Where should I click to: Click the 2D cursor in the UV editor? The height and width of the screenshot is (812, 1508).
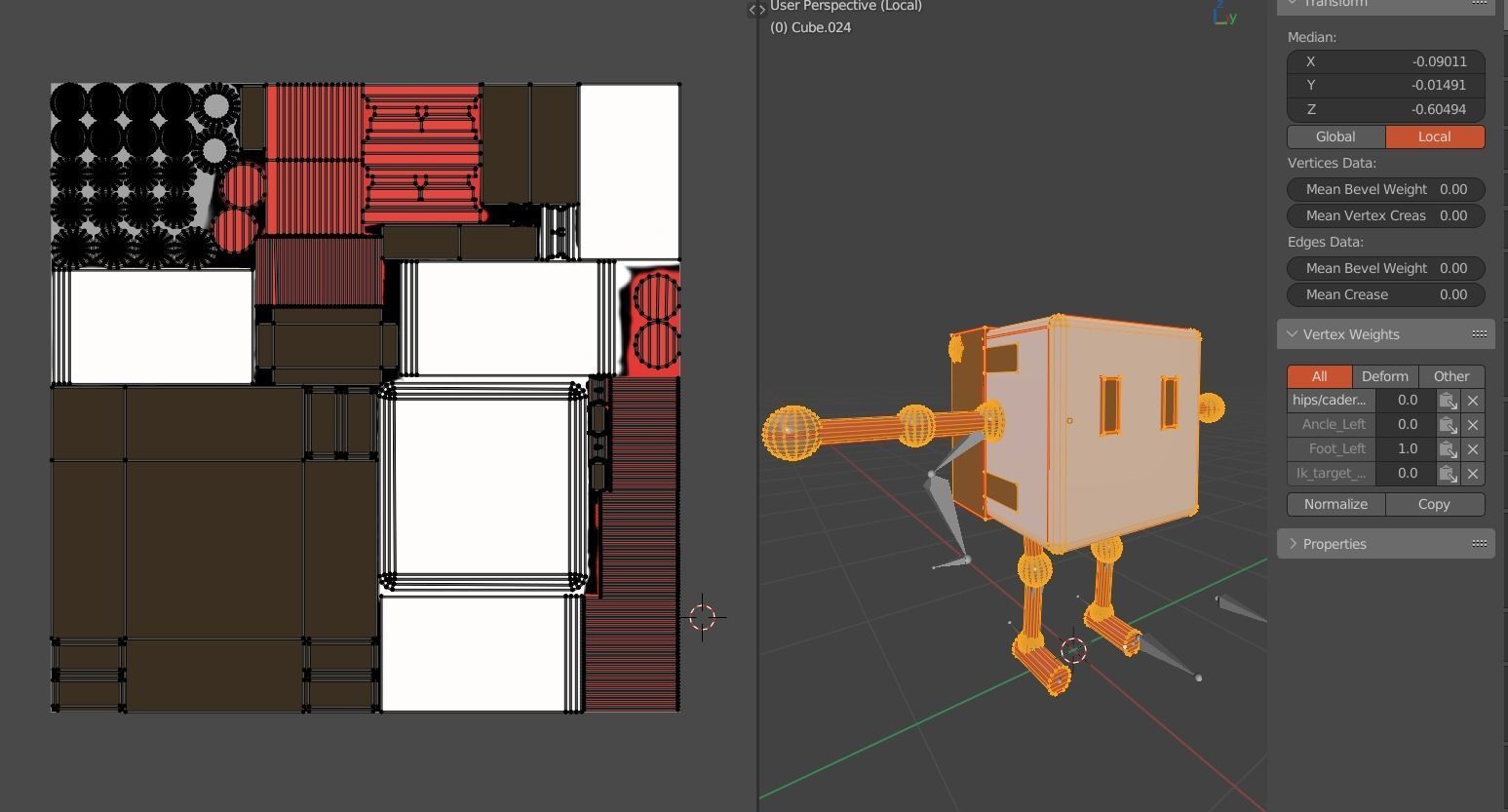[x=703, y=617]
